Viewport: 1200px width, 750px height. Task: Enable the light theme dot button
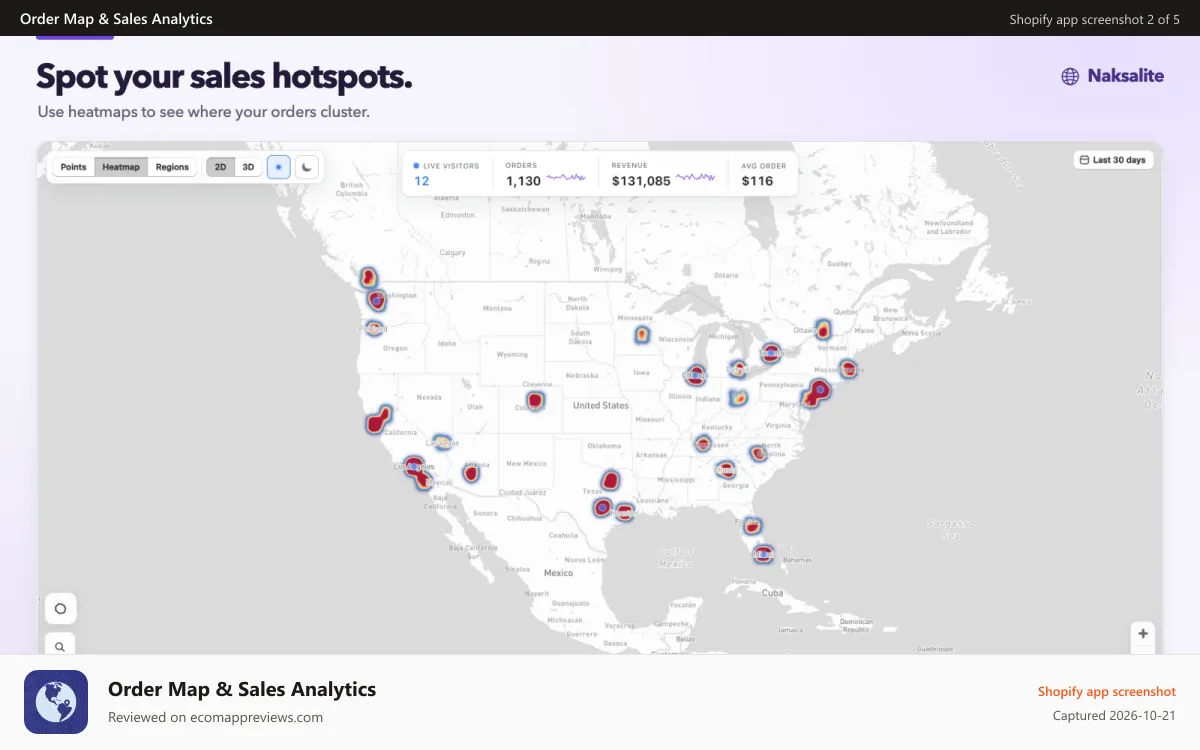pos(279,167)
